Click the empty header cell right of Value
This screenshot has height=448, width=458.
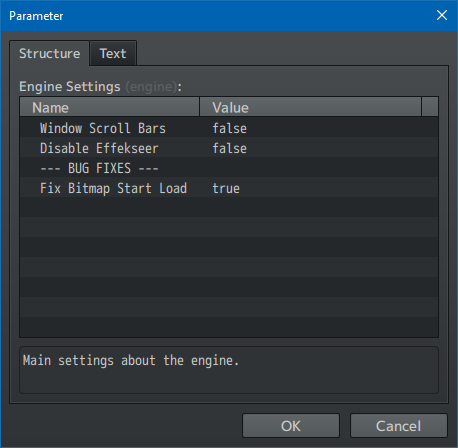coord(430,107)
